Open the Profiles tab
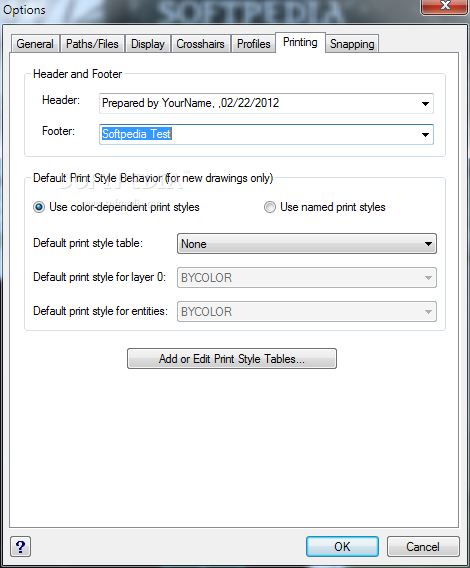 [254, 44]
